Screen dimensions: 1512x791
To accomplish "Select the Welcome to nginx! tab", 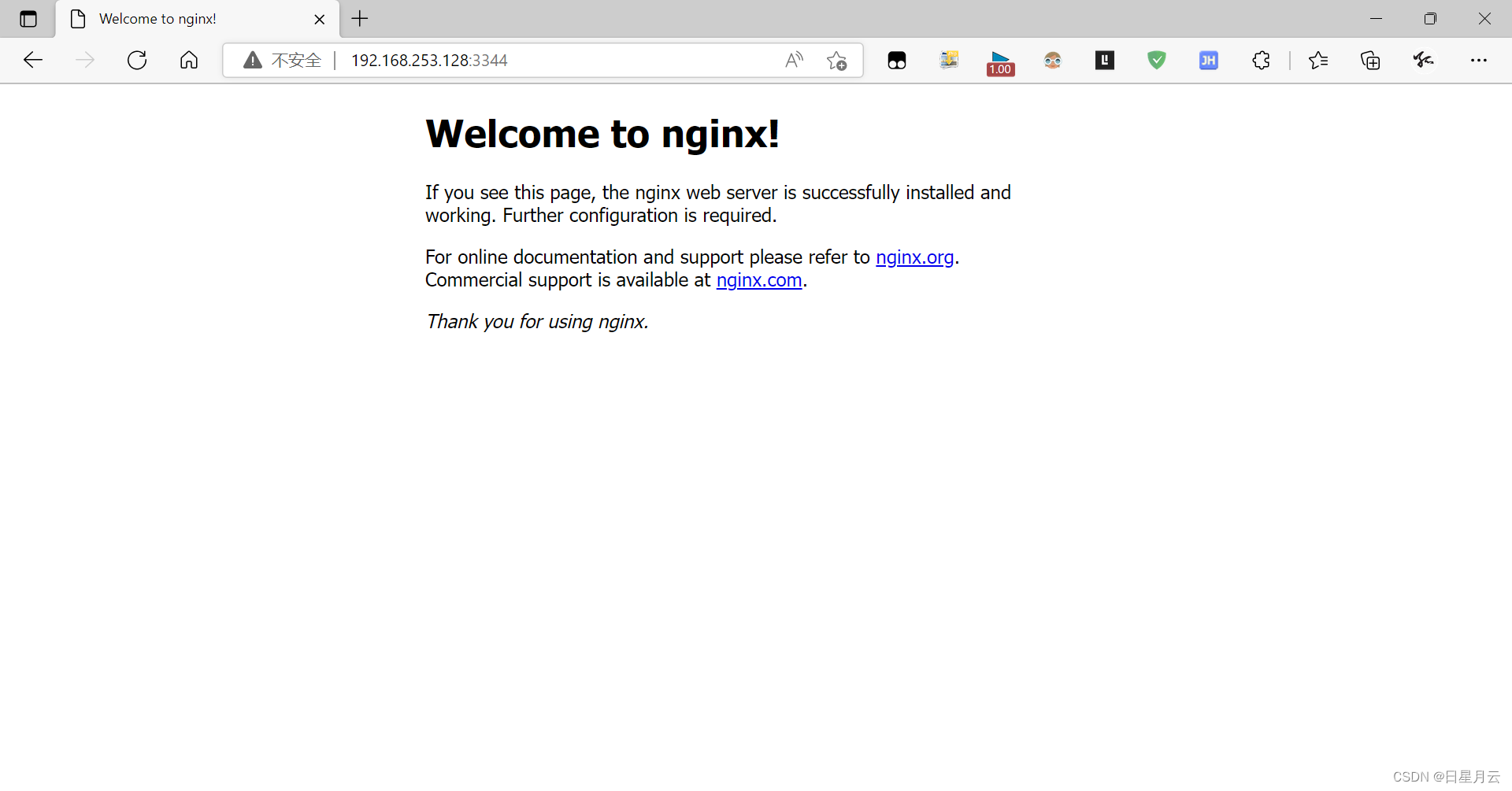I will pos(157,18).
